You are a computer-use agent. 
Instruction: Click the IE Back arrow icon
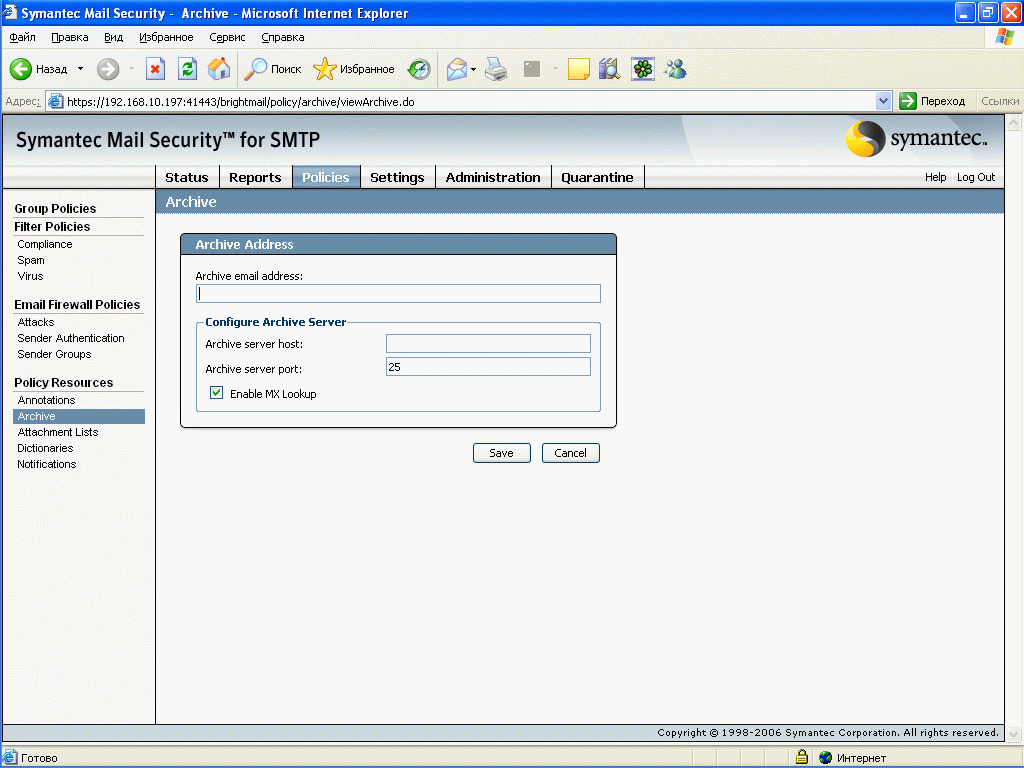click(21, 69)
